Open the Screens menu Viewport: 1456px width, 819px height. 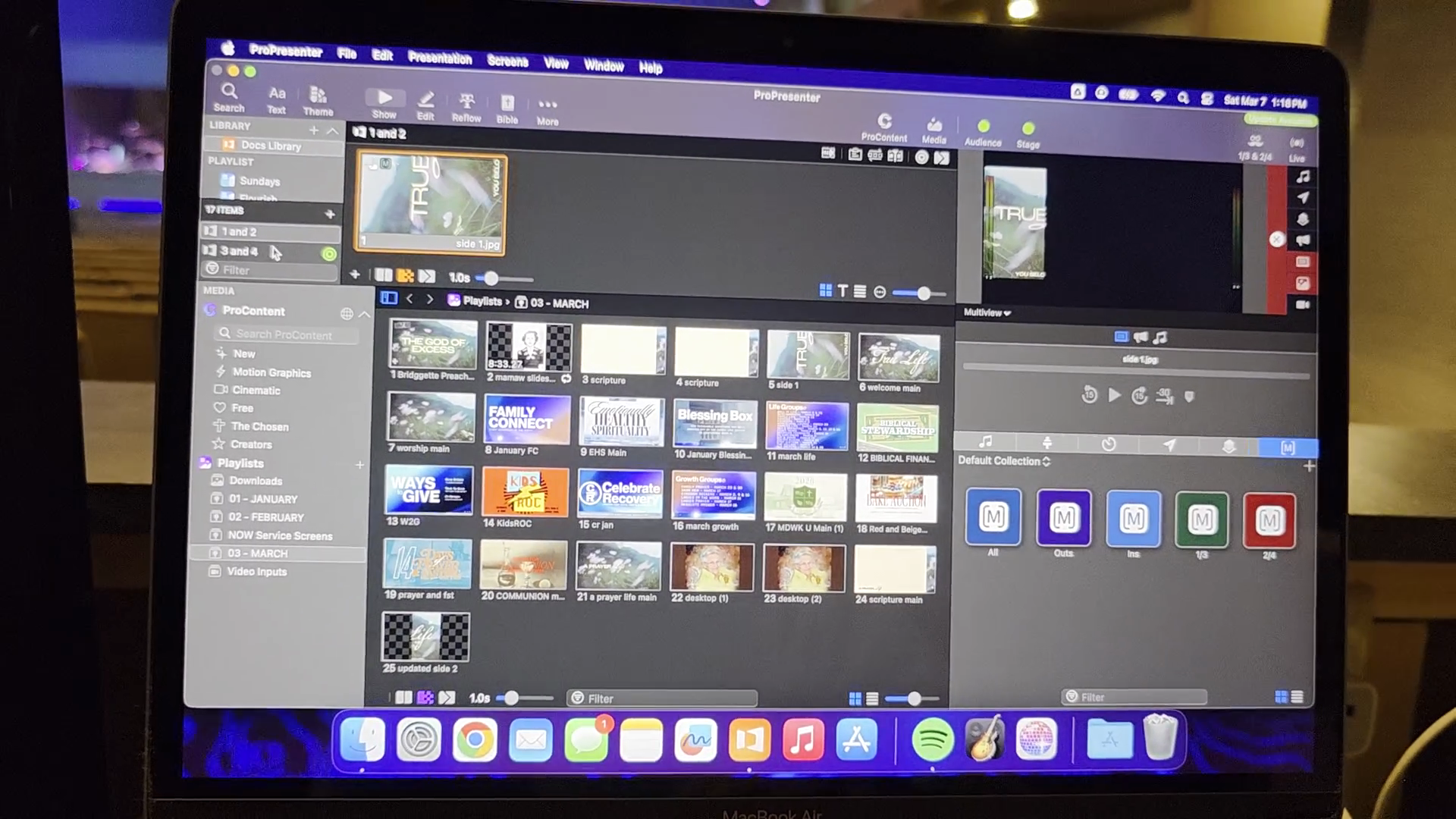(x=507, y=61)
